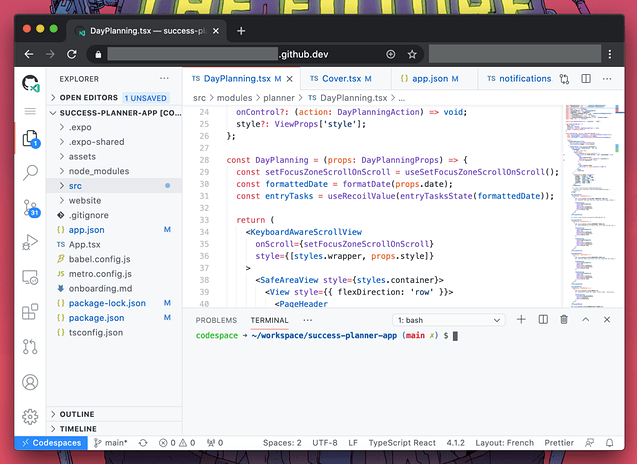Open onboarding.md in the file explorer
This screenshot has width=637, height=464.
click(x=115, y=288)
